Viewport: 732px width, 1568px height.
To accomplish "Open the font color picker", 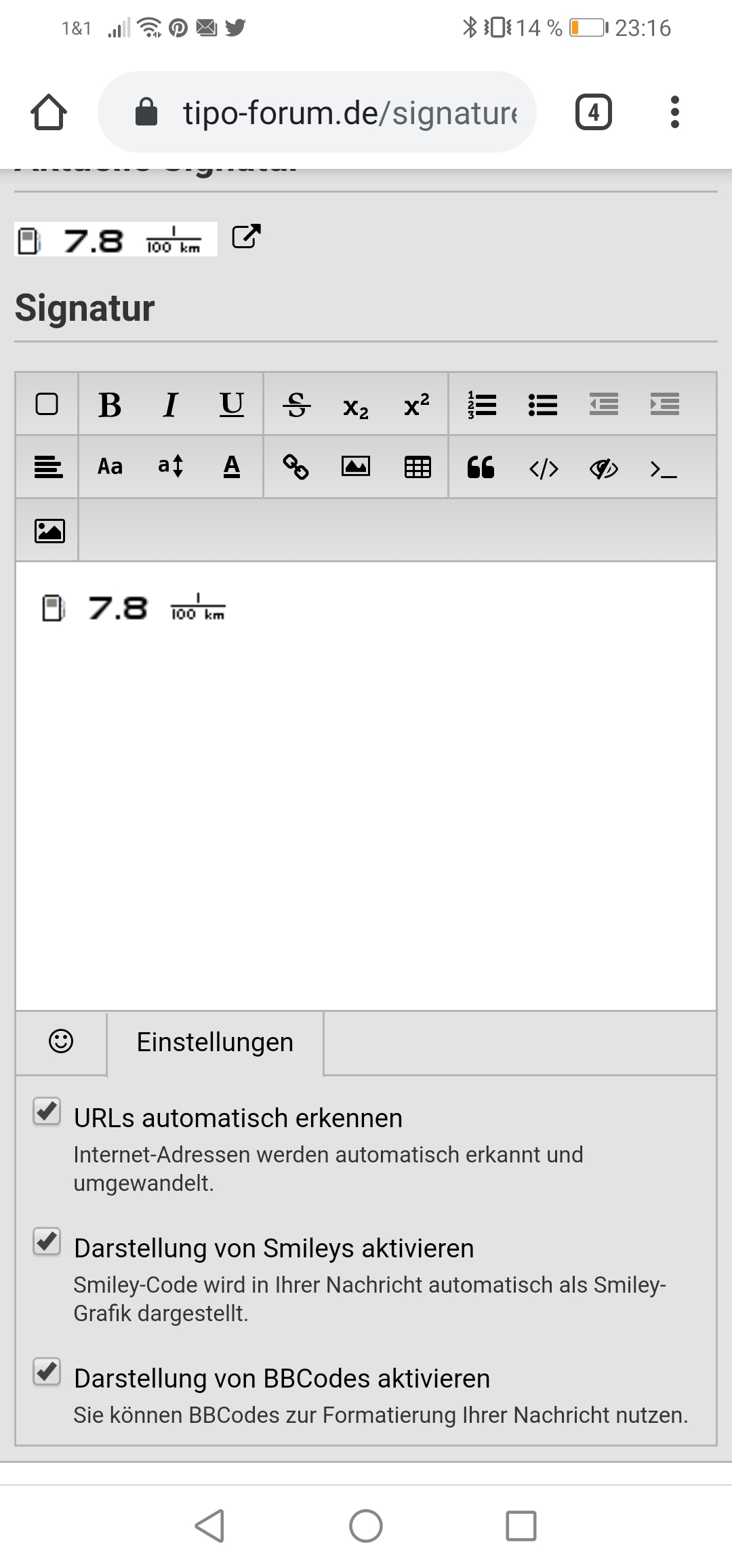I will [232, 467].
